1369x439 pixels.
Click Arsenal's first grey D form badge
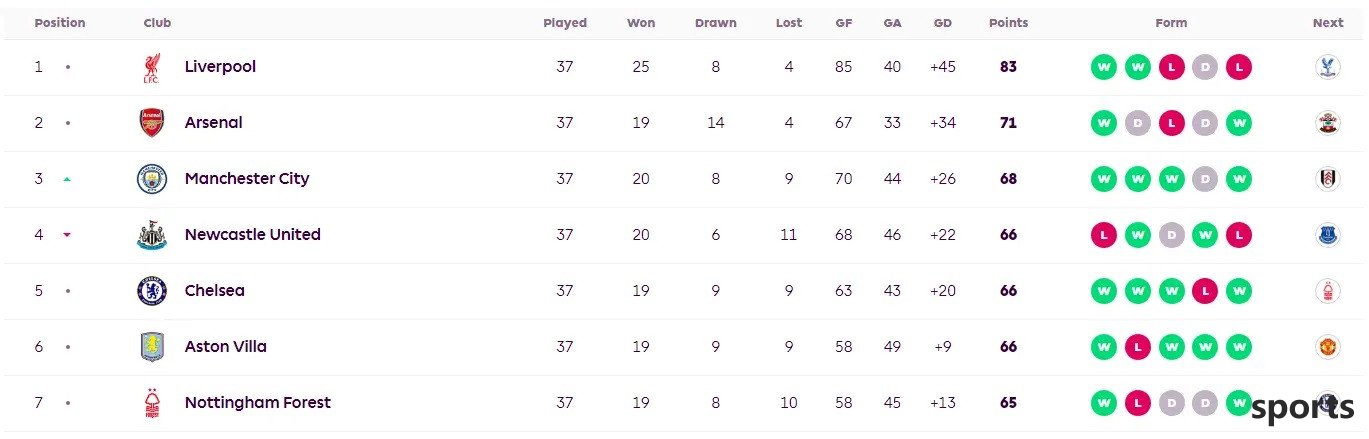[1138, 123]
